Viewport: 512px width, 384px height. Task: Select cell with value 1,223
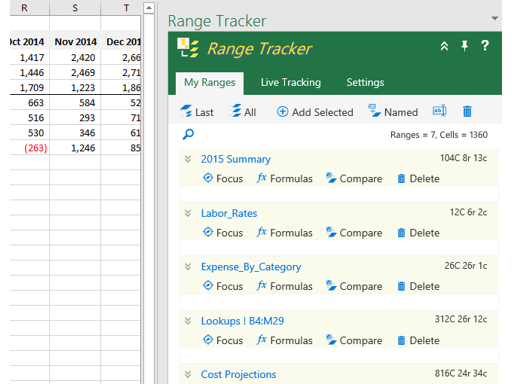click(x=75, y=87)
